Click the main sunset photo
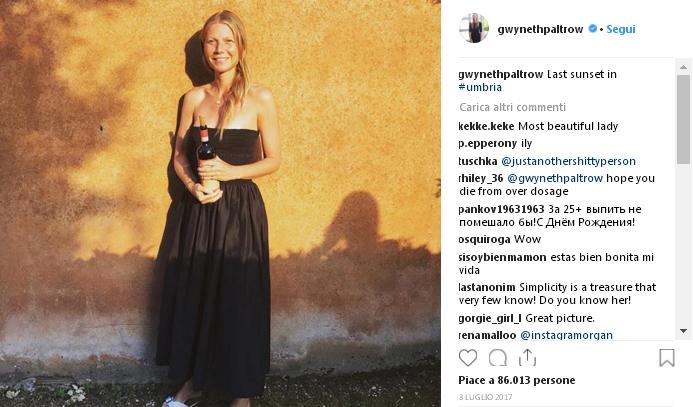The height and width of the screenshot is (407, 693). pos(220,203)
